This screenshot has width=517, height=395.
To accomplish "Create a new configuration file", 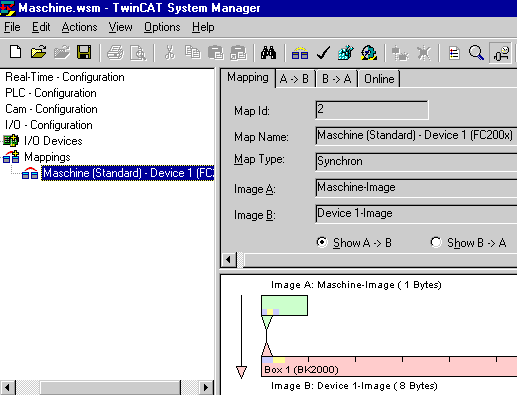I will (x=15, y=53).
